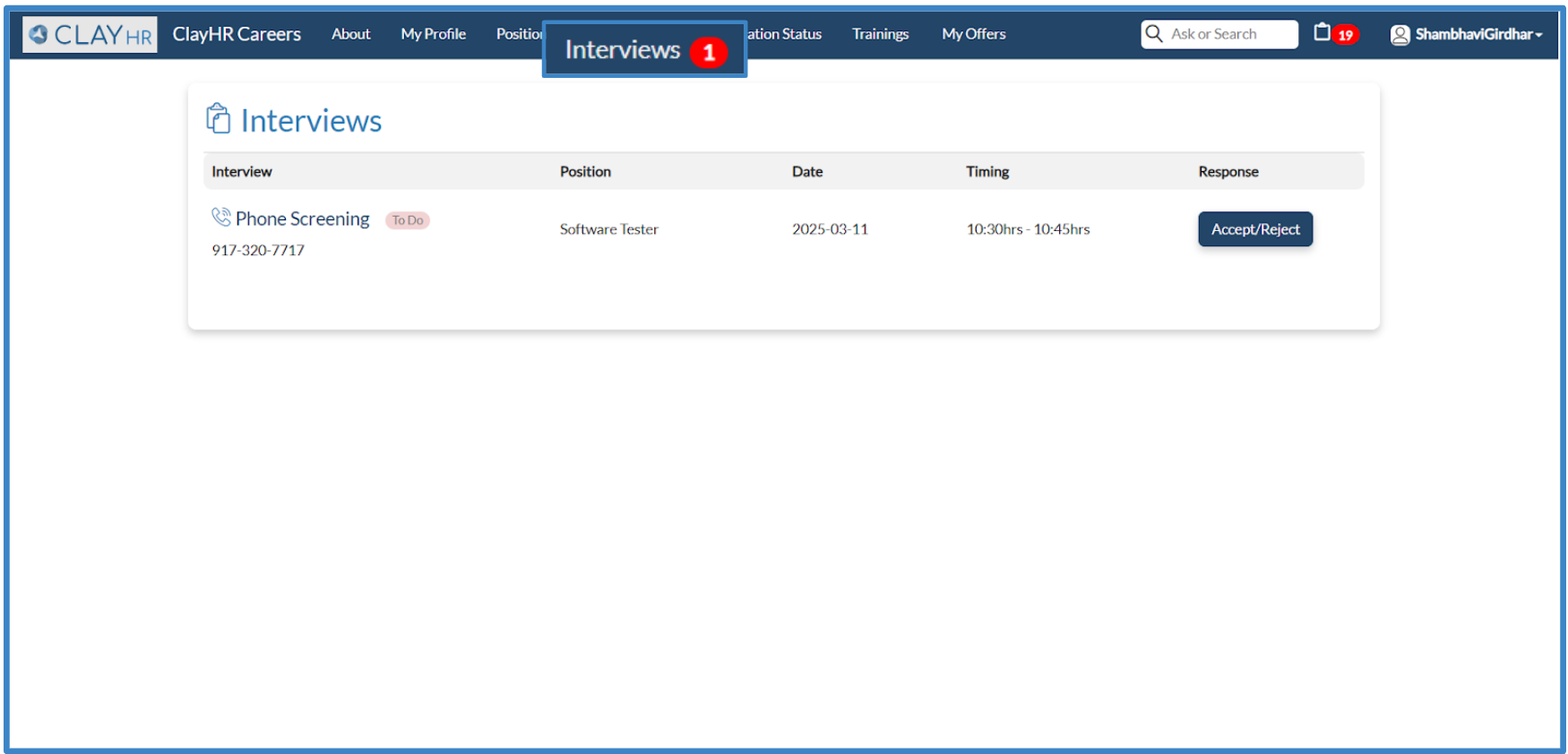The width and height of the screenshot is (1568, 754).
Task: Expand the ShambhaviGirdhar account dropdown
Action: click(x=1478, y=34)
